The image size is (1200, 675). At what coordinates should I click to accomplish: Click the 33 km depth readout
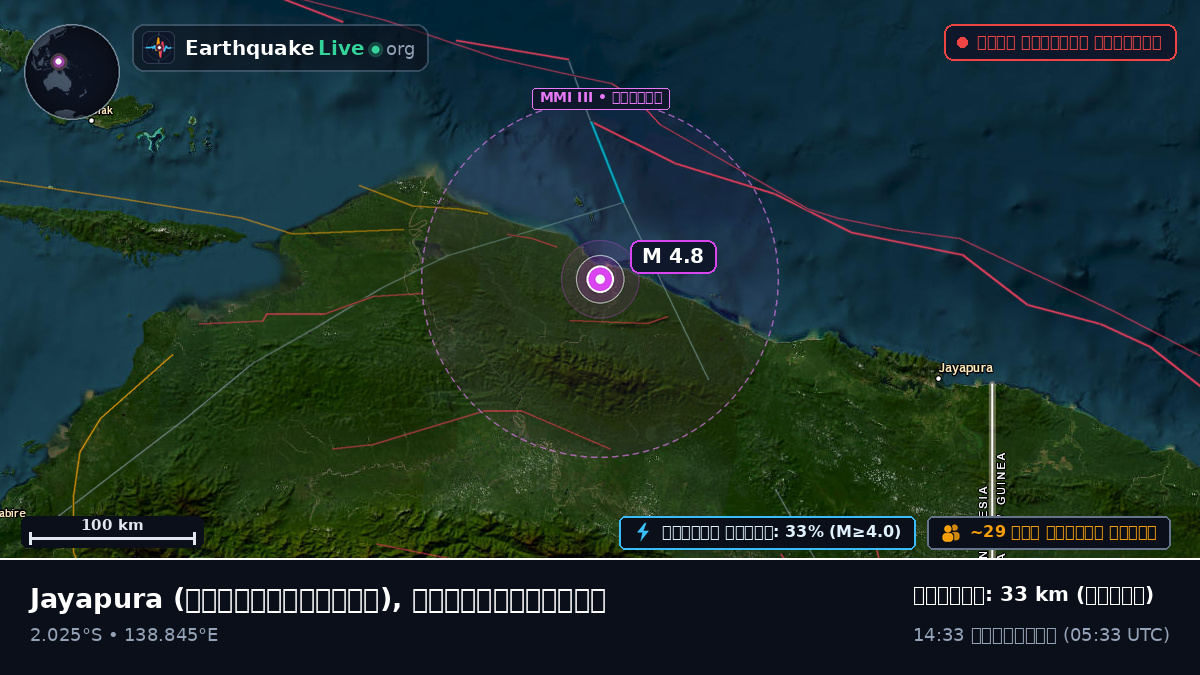(x=1033, y=596)
